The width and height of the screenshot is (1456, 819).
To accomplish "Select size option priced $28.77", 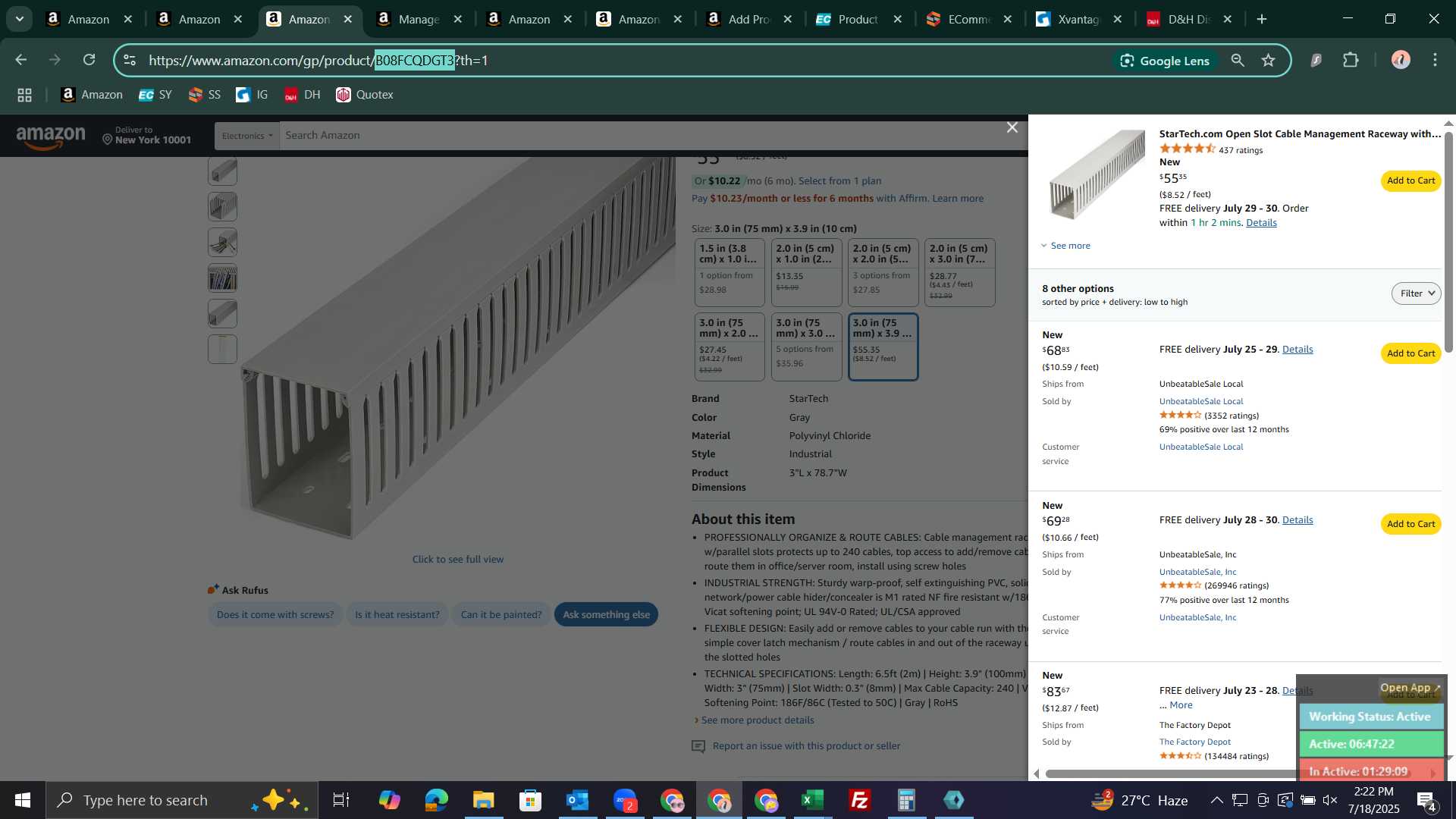I will click(x=959, y=272).
